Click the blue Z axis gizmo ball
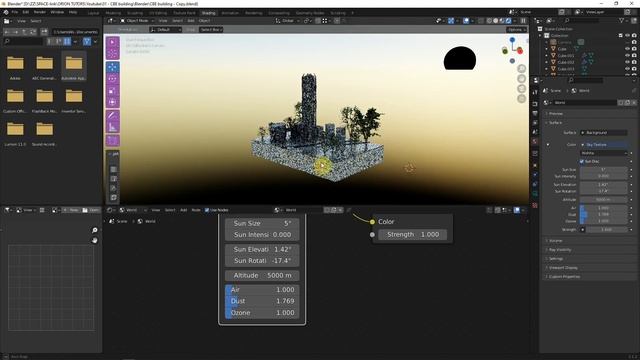 (512, 40)
